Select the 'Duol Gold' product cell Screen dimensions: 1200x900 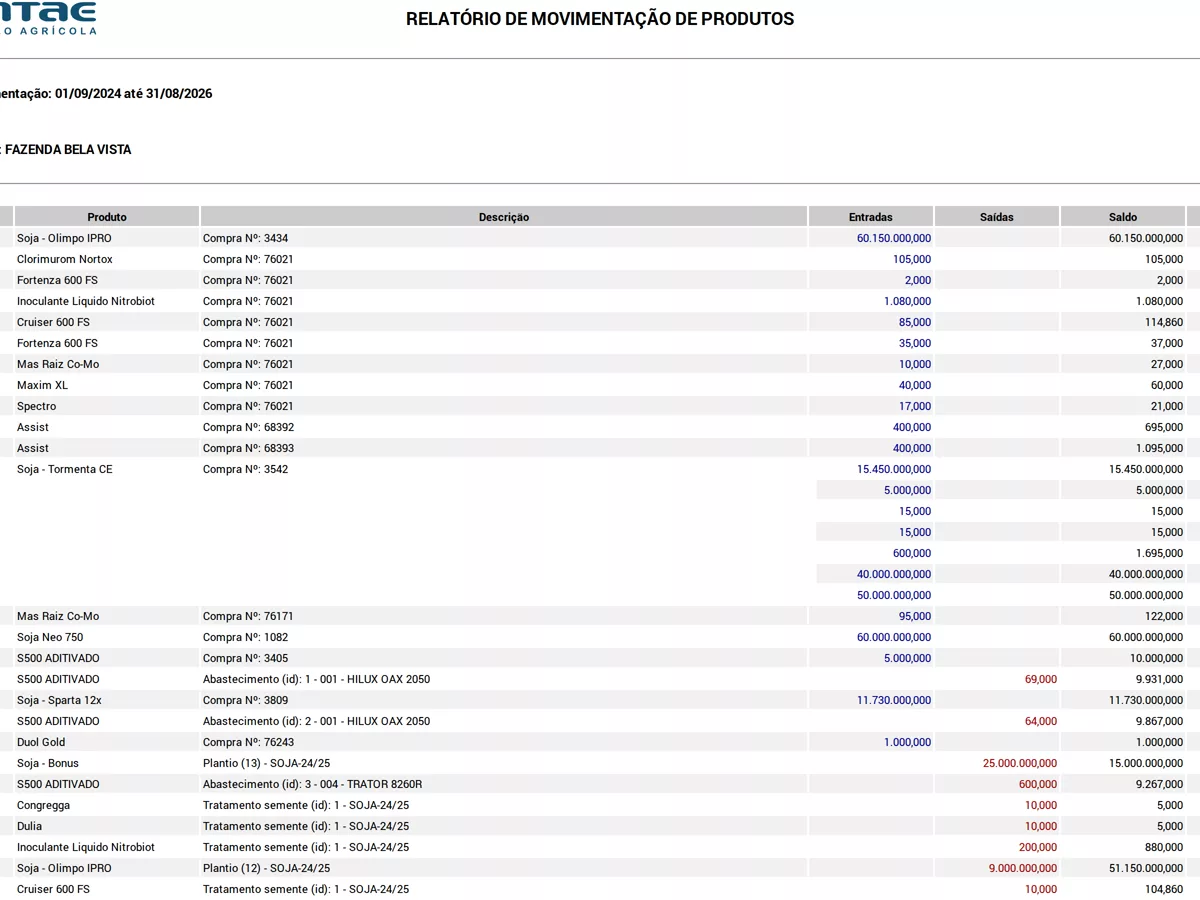point(43,742)
